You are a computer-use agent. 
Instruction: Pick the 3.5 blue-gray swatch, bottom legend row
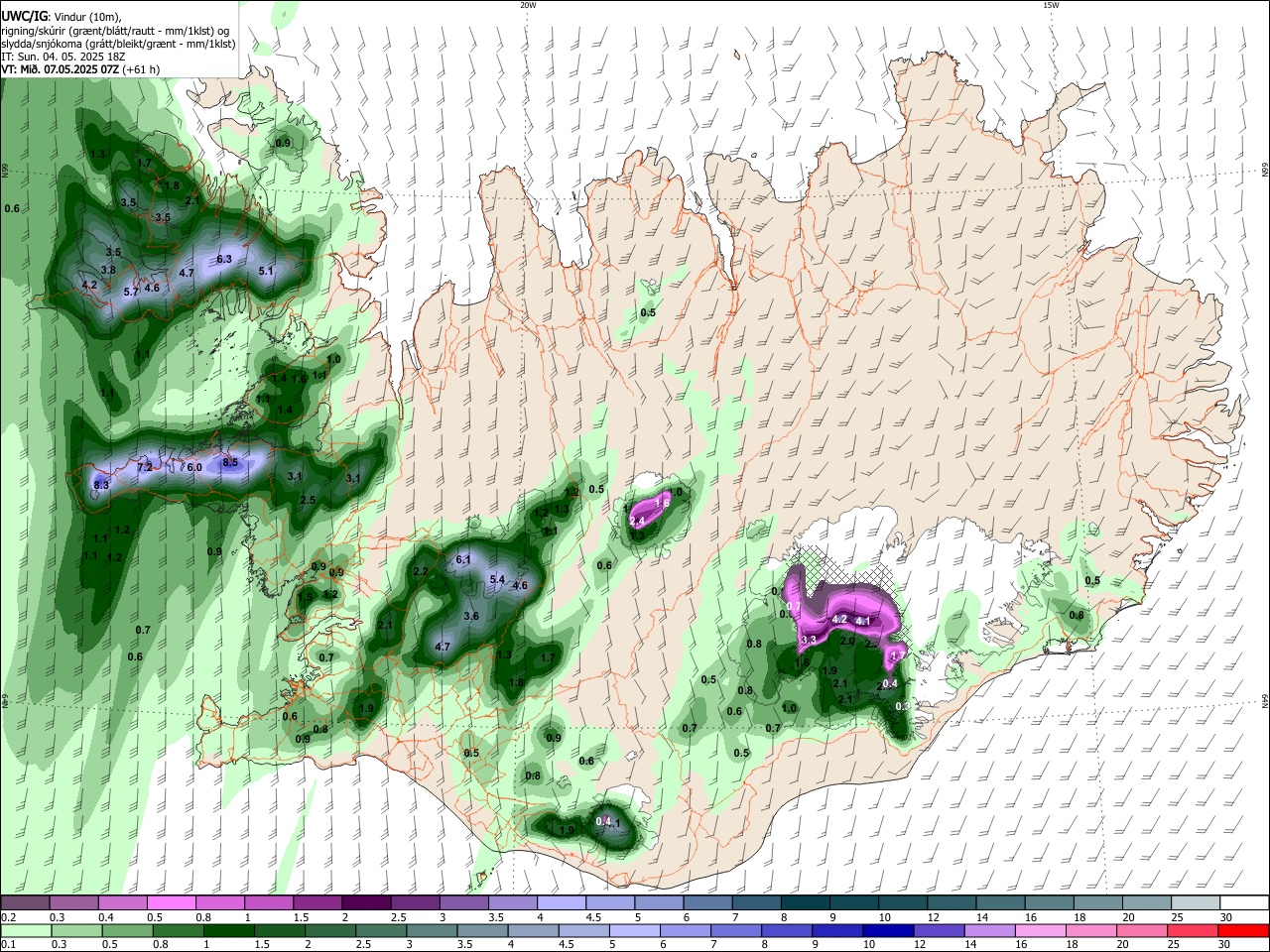tap(482, 930)
